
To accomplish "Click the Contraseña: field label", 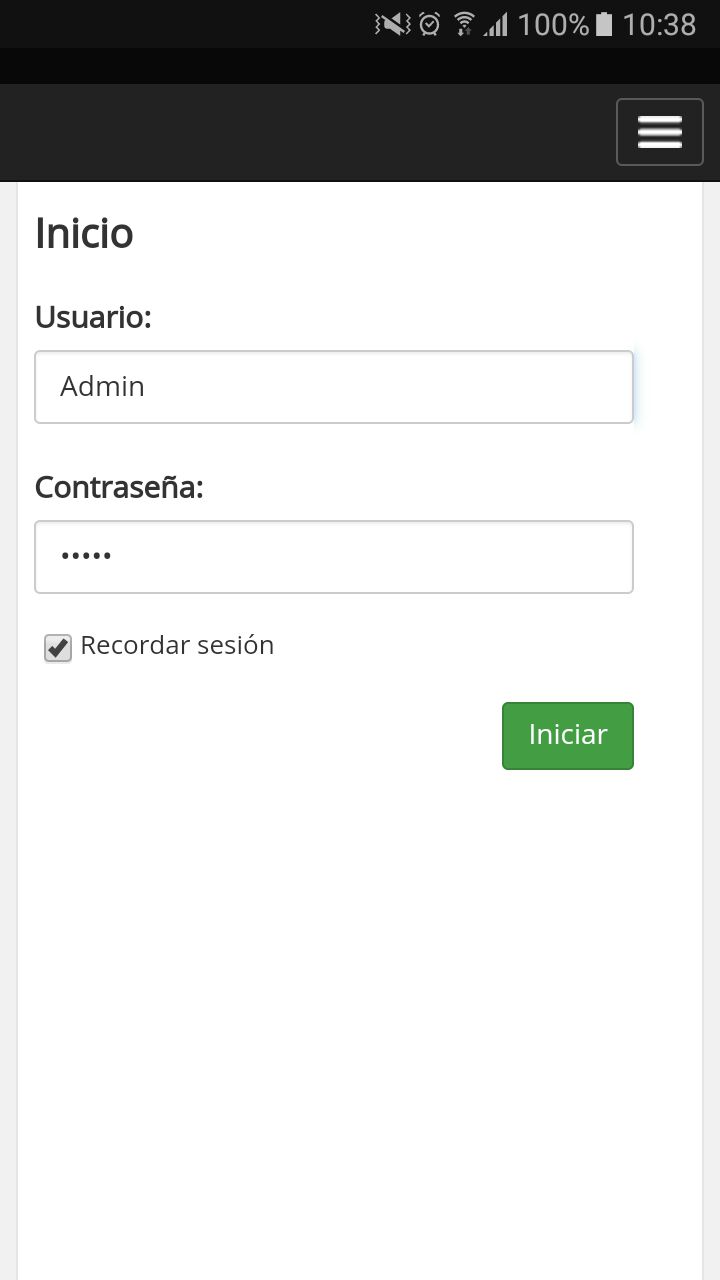I will tap(119, 488).
